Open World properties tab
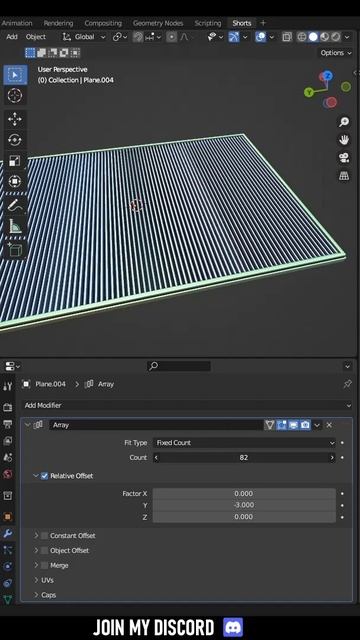Image resolution: width=360 pixels, height=640 pixels. click(7, 474)
